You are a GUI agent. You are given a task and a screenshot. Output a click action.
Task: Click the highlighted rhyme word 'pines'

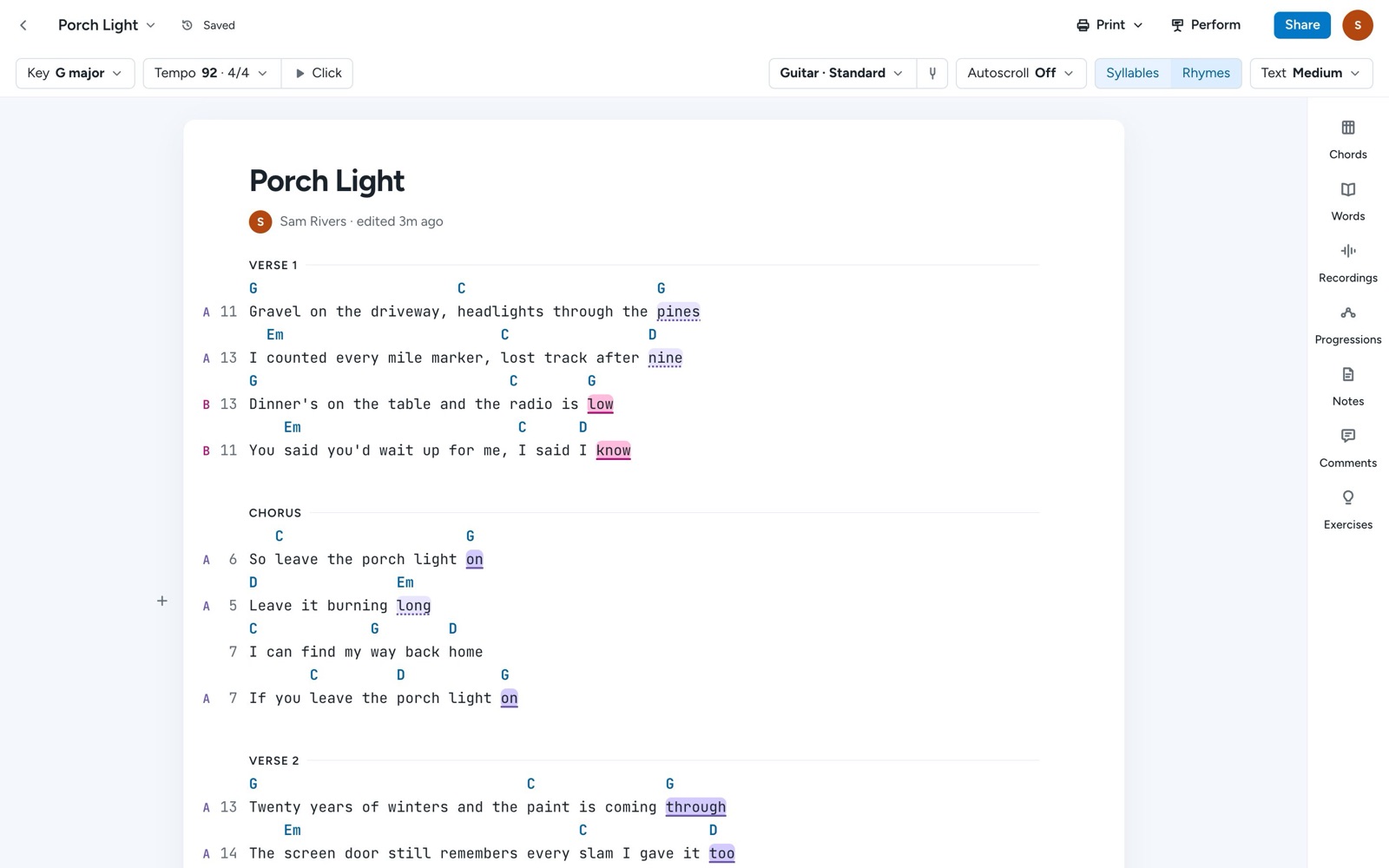point(678,312)
